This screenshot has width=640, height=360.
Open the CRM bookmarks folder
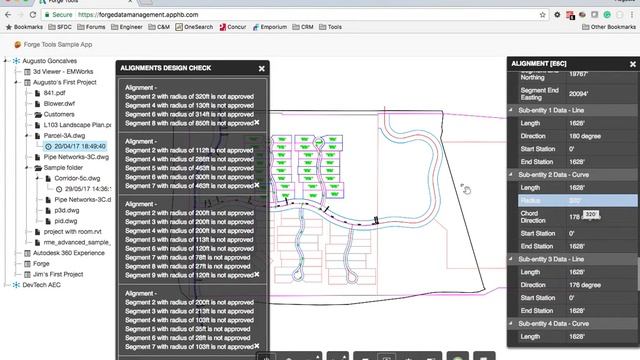pos(303,27)
